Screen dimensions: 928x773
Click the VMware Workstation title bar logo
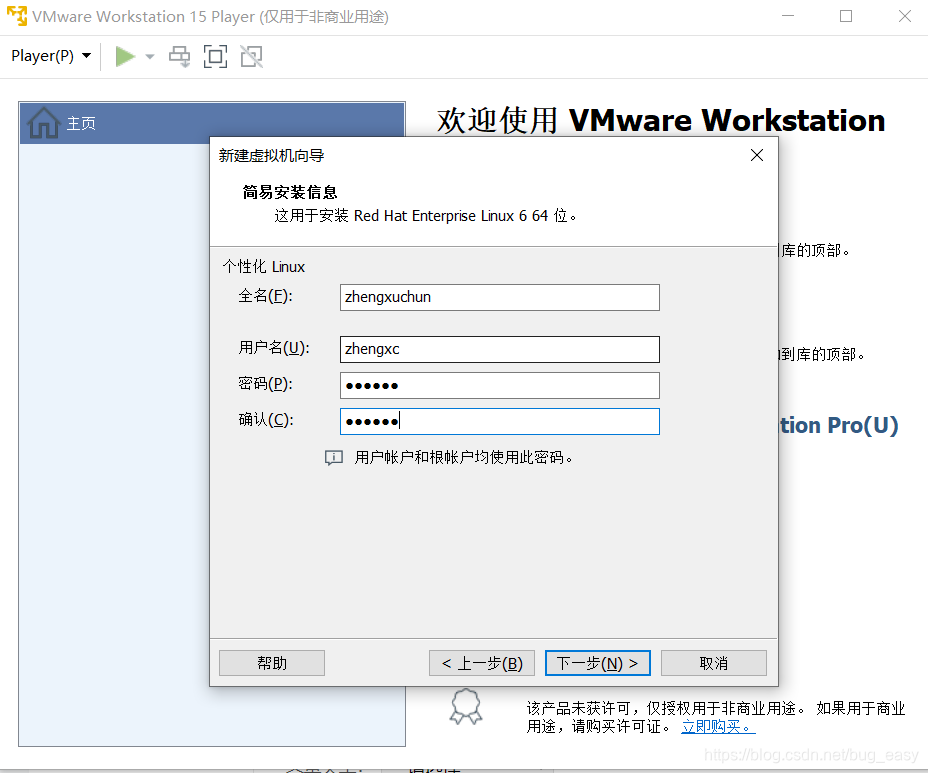(17, 16)
